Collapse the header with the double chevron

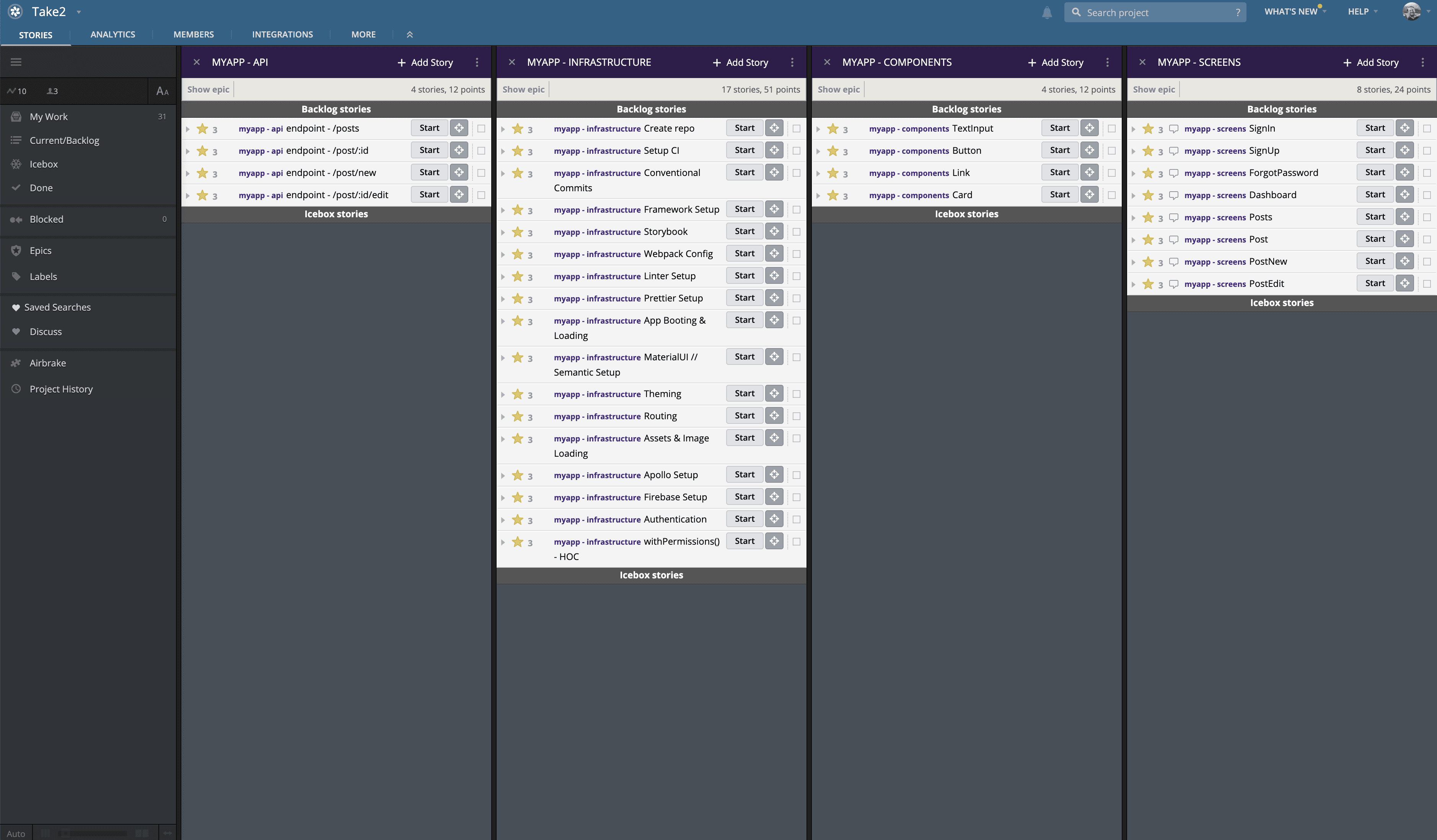click(409, 35)
